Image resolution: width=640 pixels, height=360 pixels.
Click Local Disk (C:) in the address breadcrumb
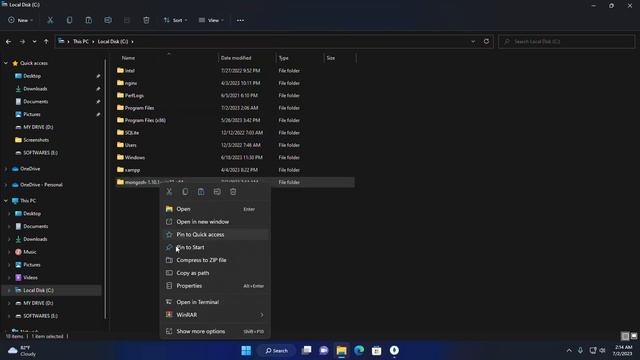[x=113, y=42]
